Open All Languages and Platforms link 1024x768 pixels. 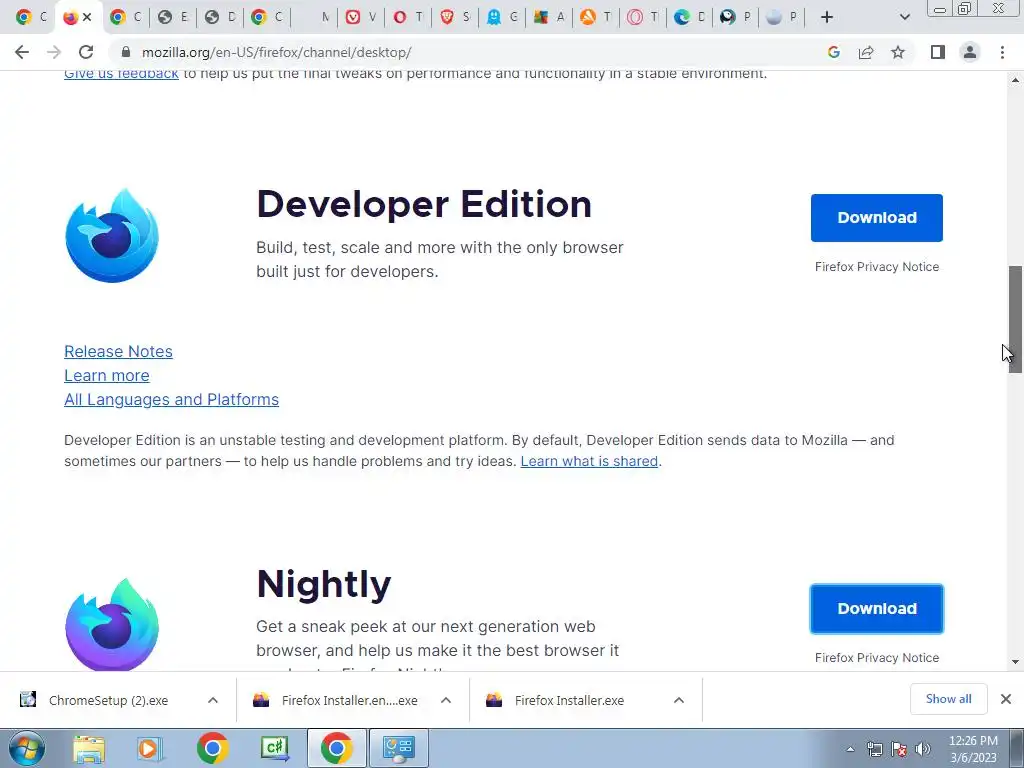(x=171, y=399)
